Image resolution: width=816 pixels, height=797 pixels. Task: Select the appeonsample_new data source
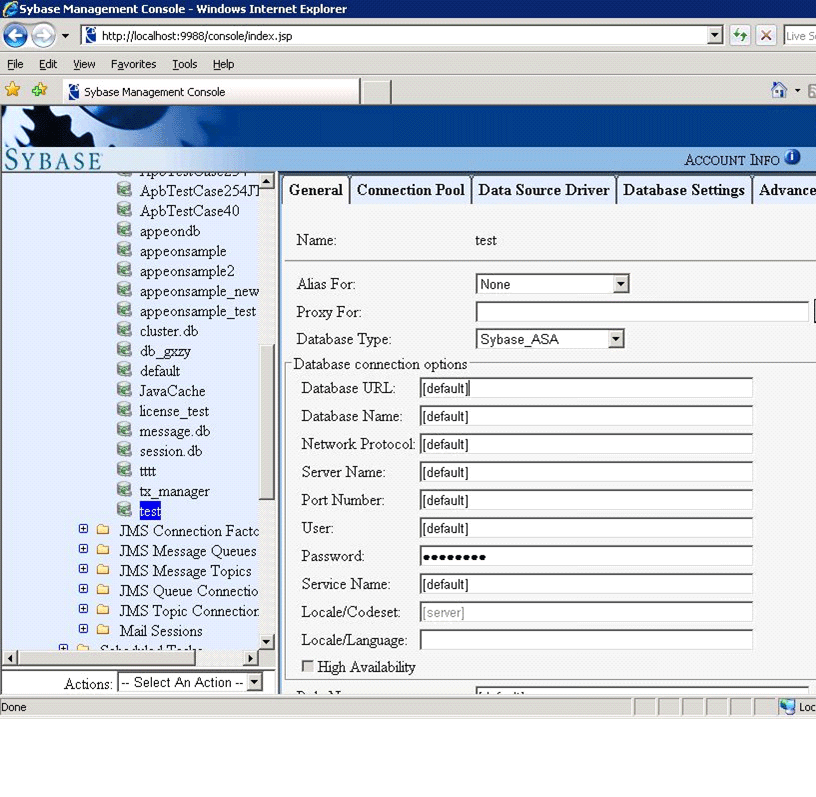tap(199, 292)
